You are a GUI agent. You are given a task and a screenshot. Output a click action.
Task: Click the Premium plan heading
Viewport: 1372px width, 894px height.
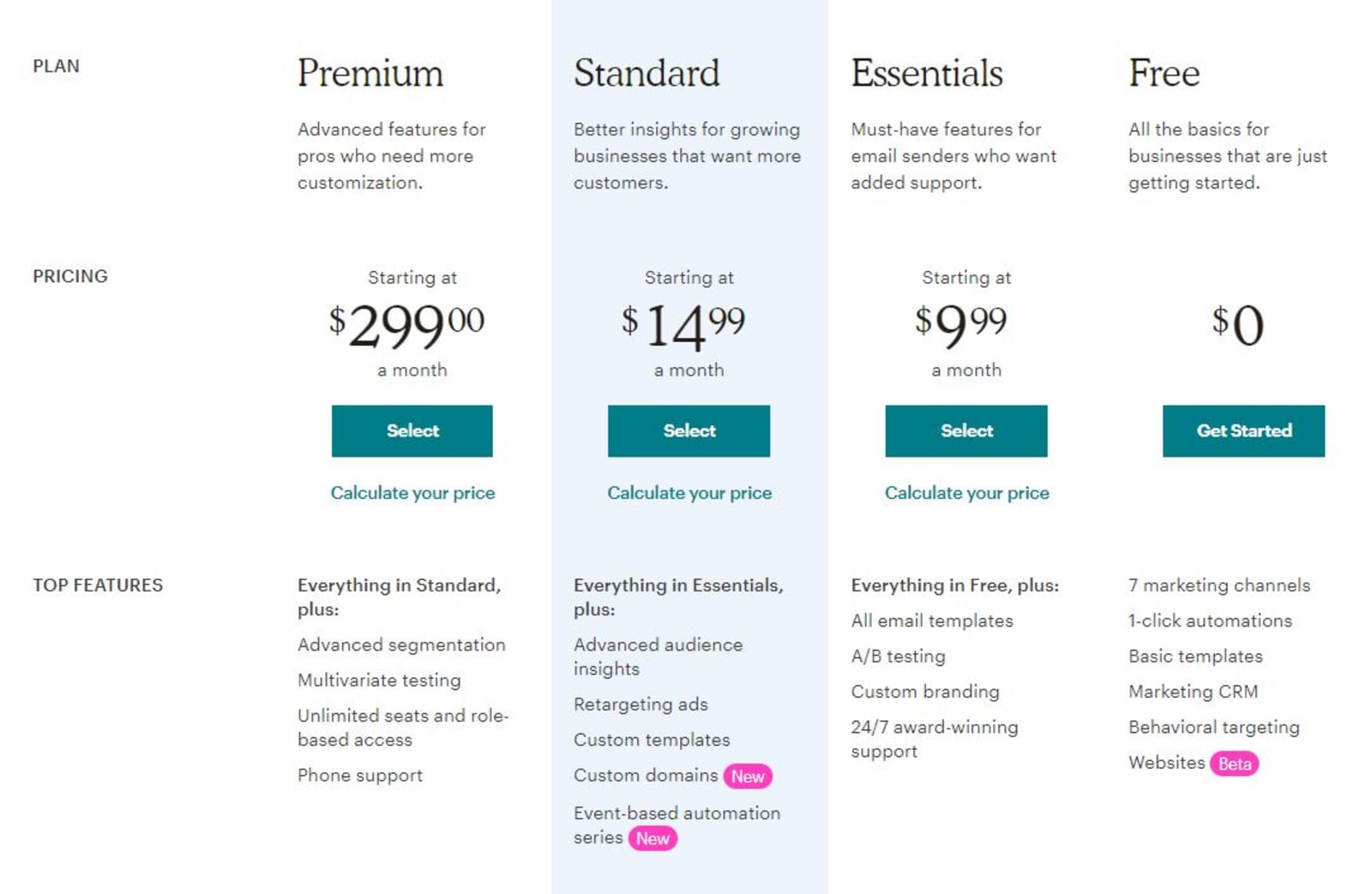[x=370, y=74]
